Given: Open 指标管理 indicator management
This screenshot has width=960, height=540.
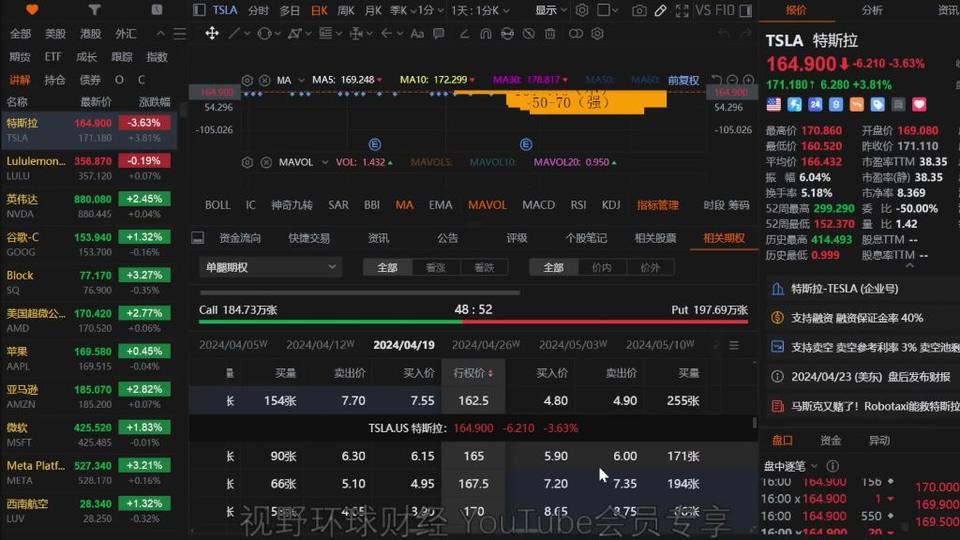Looking at the screenshot, I should click(658, 205).
